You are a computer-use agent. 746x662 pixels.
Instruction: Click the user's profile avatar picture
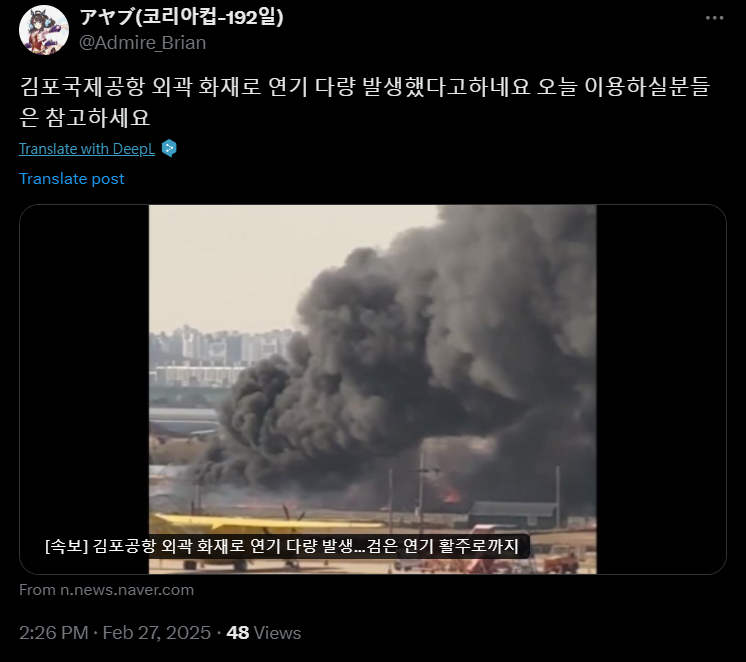tap(44, 30)
